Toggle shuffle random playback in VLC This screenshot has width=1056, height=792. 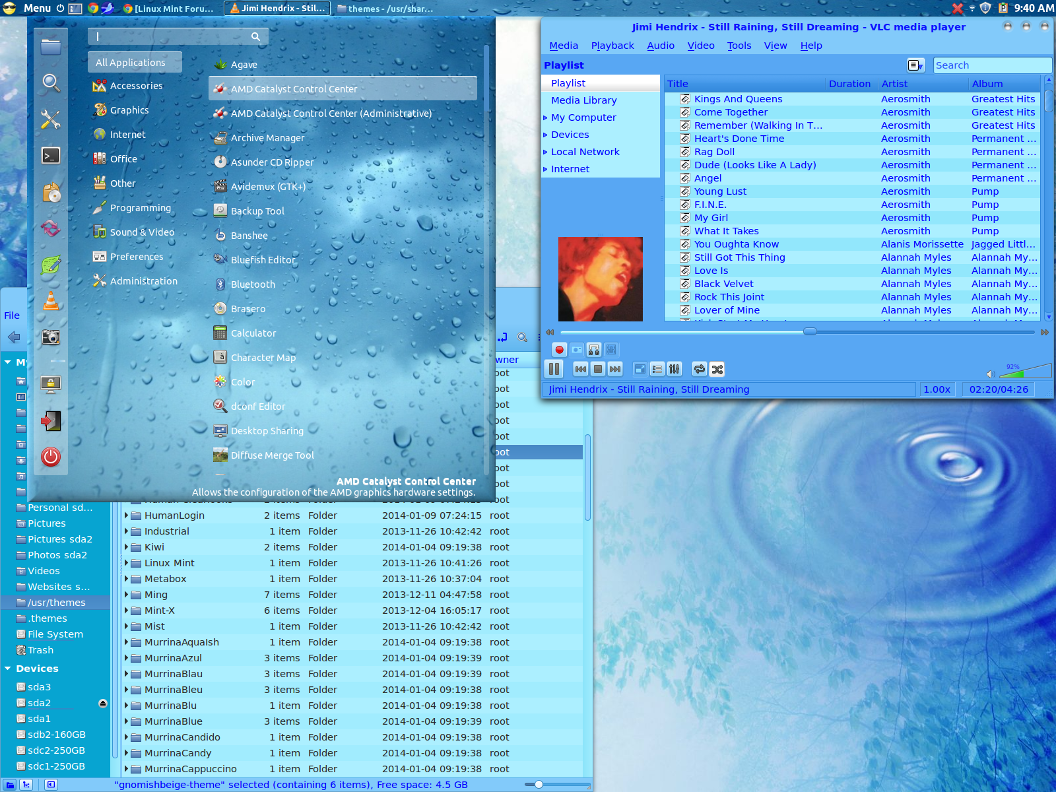coord(717,369)
